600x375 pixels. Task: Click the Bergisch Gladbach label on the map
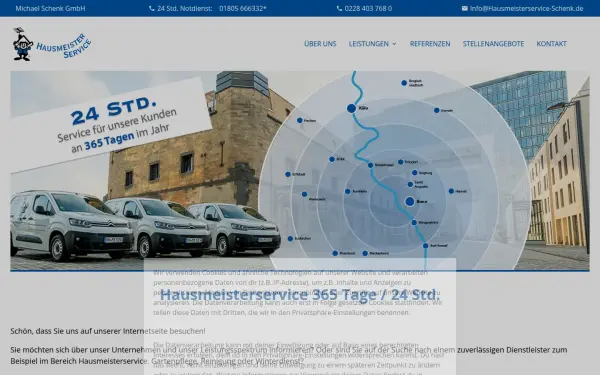(x=415, y=83)
